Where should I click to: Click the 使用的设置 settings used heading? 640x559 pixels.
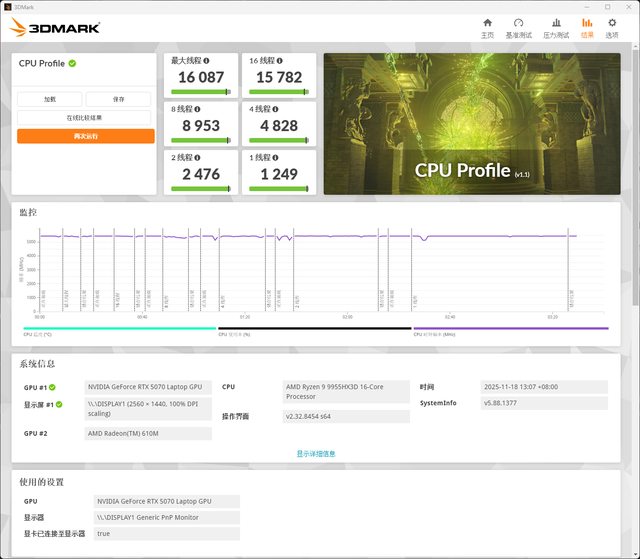[42, 482]
